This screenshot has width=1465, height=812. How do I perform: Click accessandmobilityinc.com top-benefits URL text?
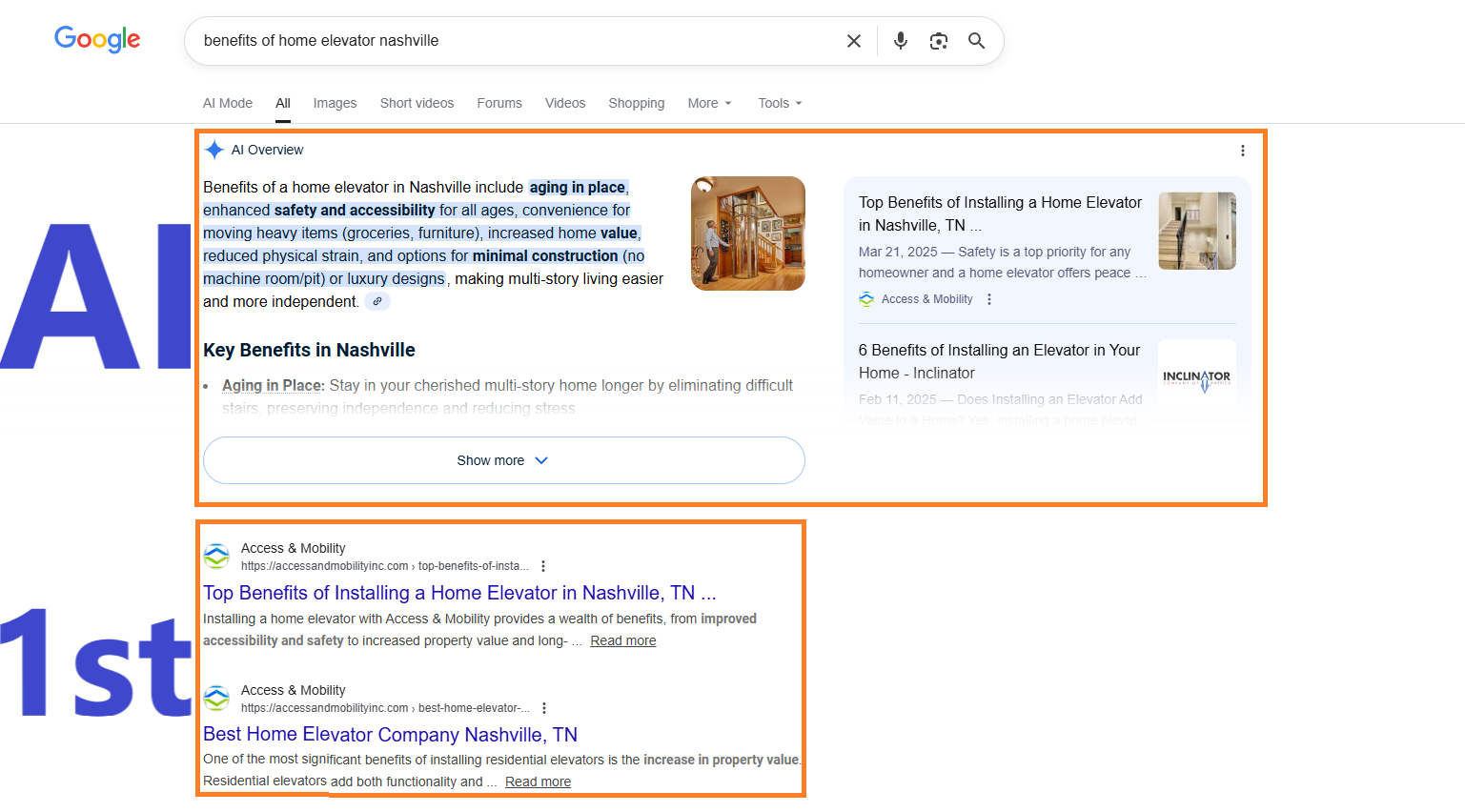(x=385, y=566)
